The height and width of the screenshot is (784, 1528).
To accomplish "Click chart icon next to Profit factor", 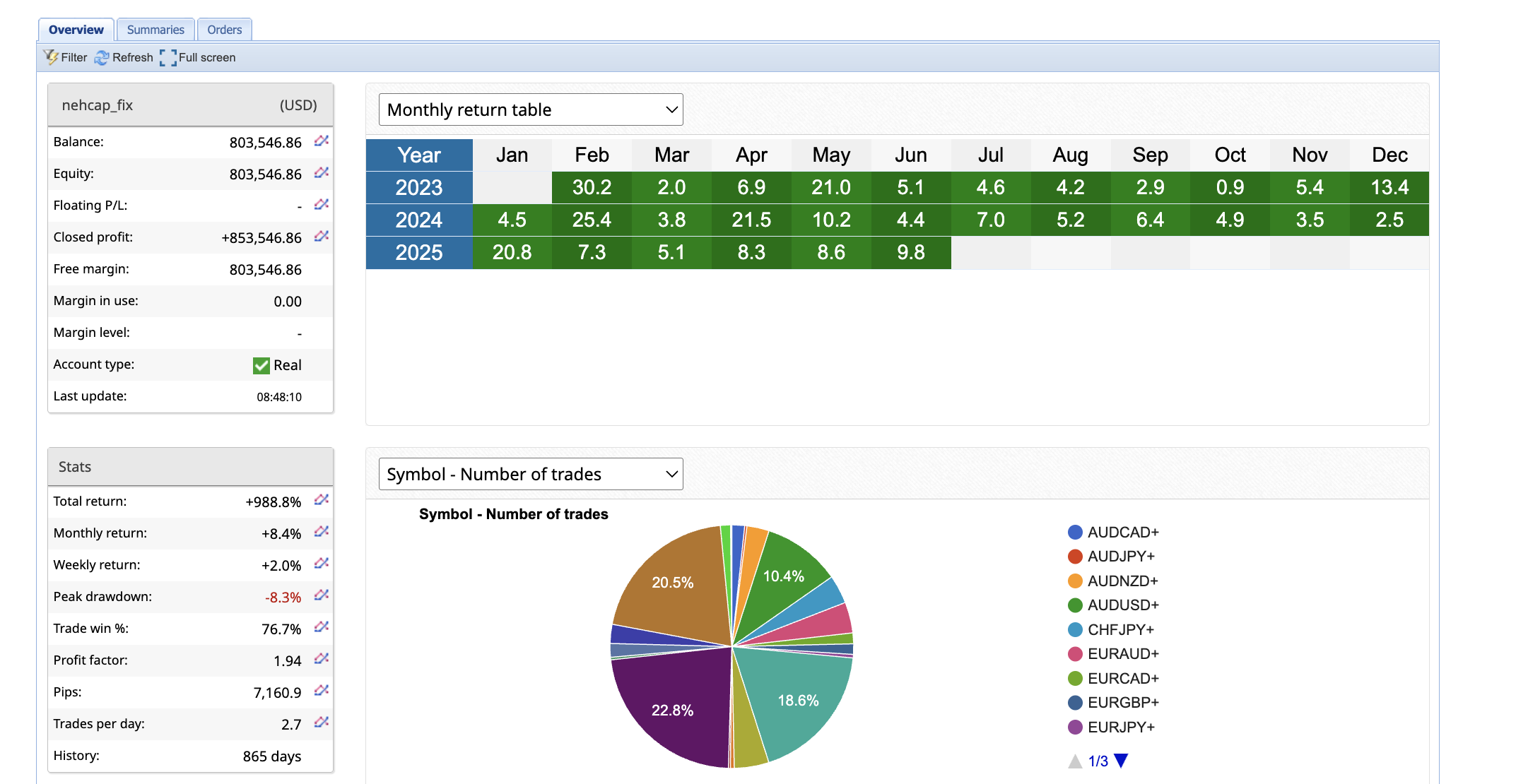I will [x=322, y=659].
